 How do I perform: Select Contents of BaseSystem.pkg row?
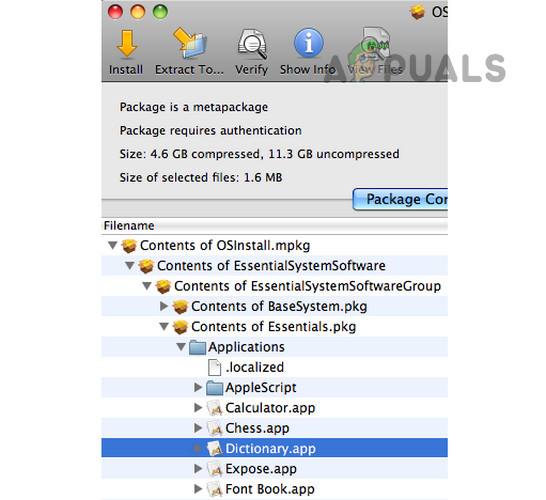[x=274, y=306]
